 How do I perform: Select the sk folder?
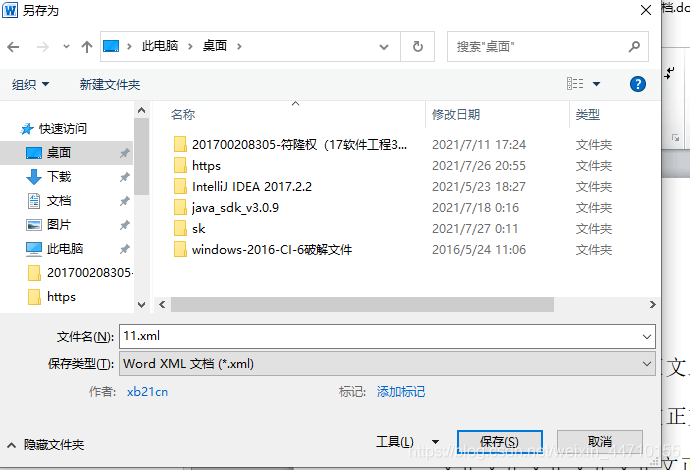[198, 228]
